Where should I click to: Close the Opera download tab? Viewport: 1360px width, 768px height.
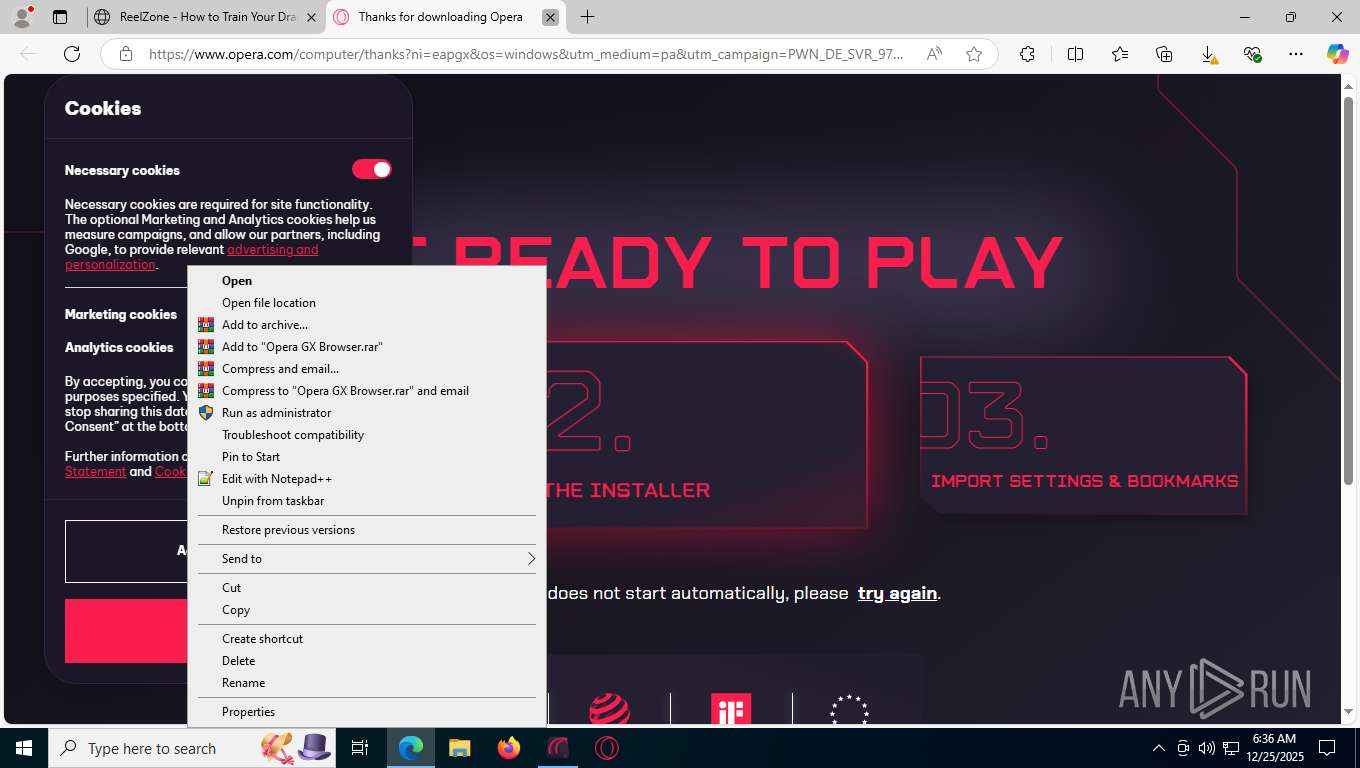pyautogui.click(x=550, y=17)
